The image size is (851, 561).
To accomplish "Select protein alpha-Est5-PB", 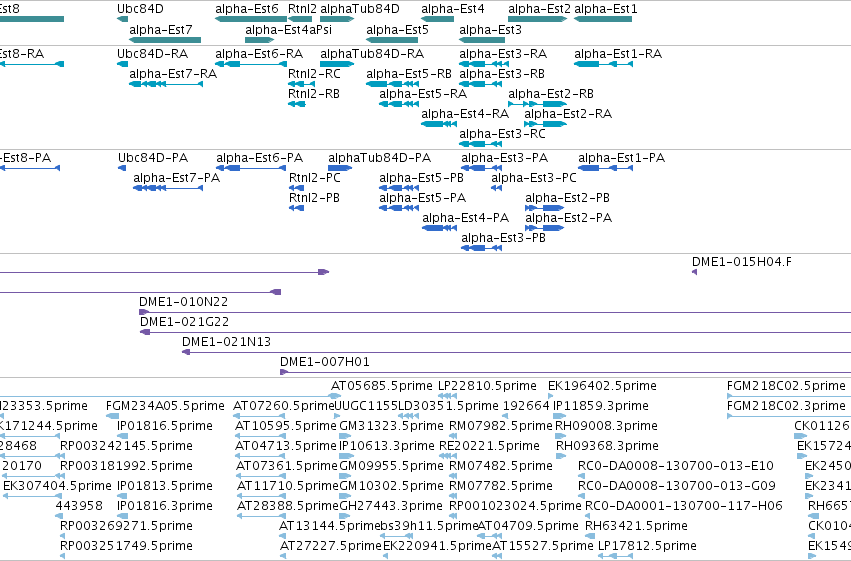I will [422, 178].
